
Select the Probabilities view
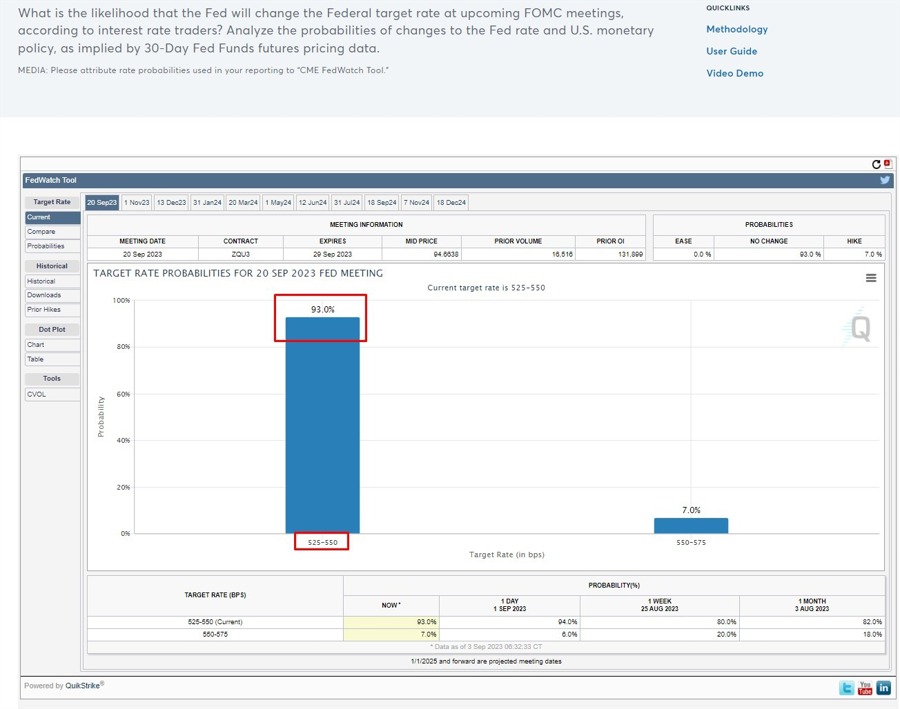[x=51, y=246]
